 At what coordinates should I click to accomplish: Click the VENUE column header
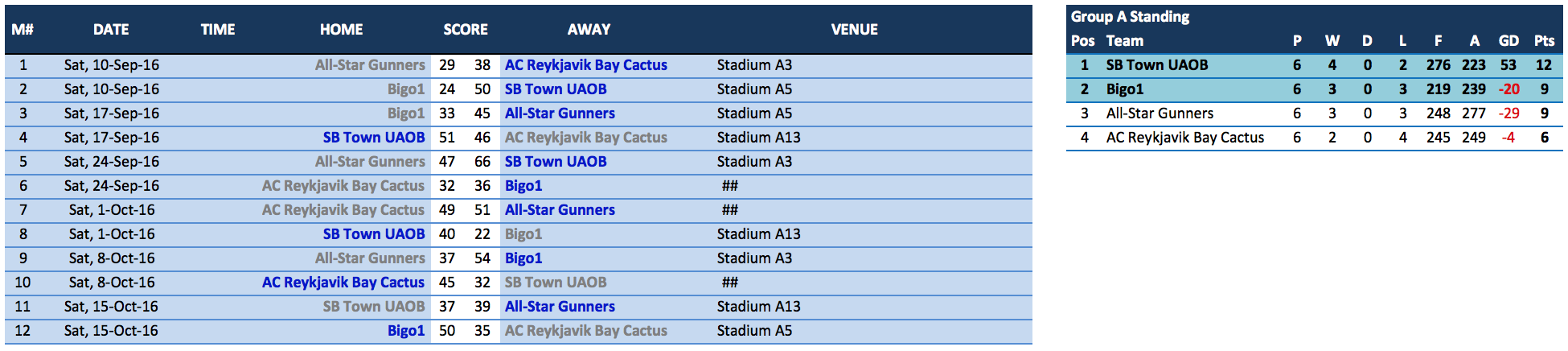tap(854, 30)
